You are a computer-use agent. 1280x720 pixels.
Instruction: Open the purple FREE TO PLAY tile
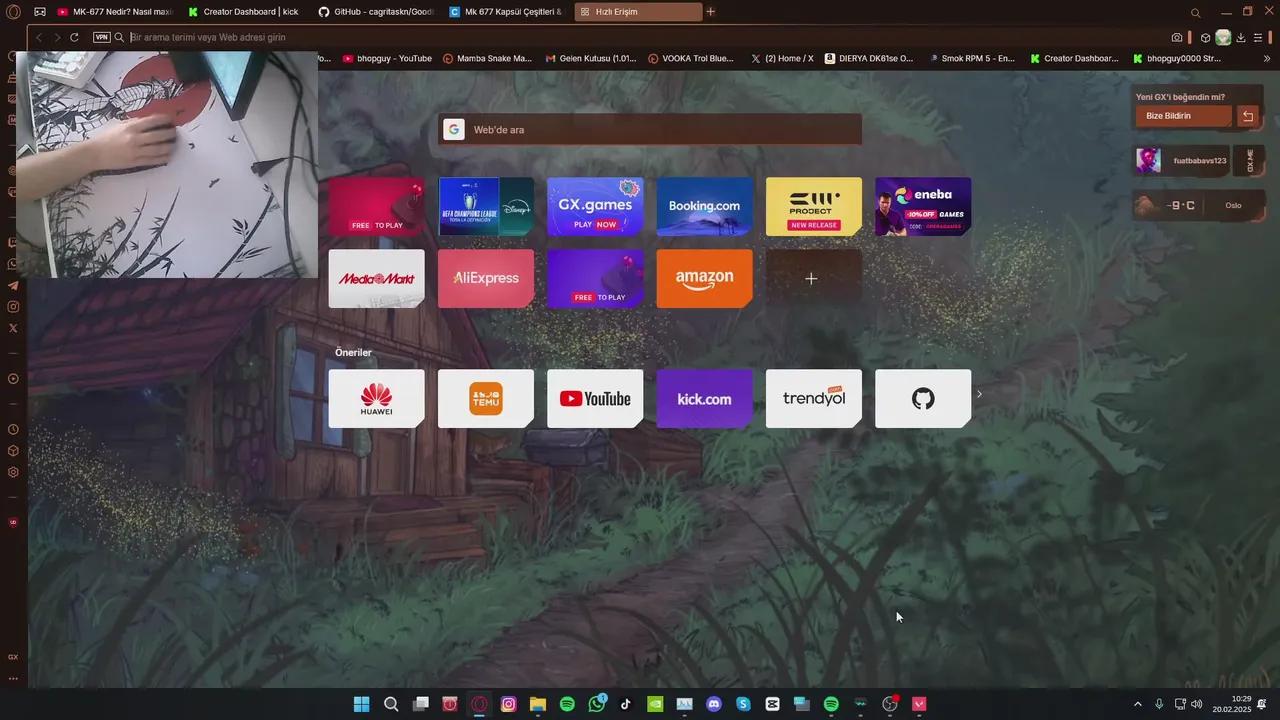(x=595, y=278)
